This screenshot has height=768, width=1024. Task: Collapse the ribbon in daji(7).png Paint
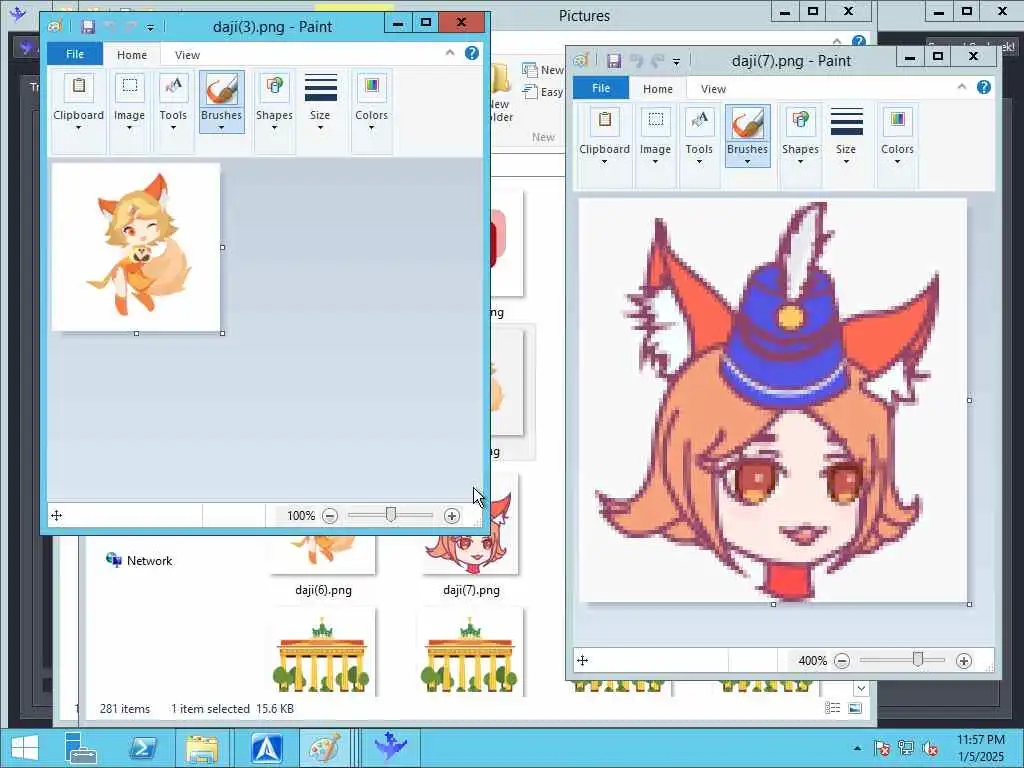(x=962, y=87)
